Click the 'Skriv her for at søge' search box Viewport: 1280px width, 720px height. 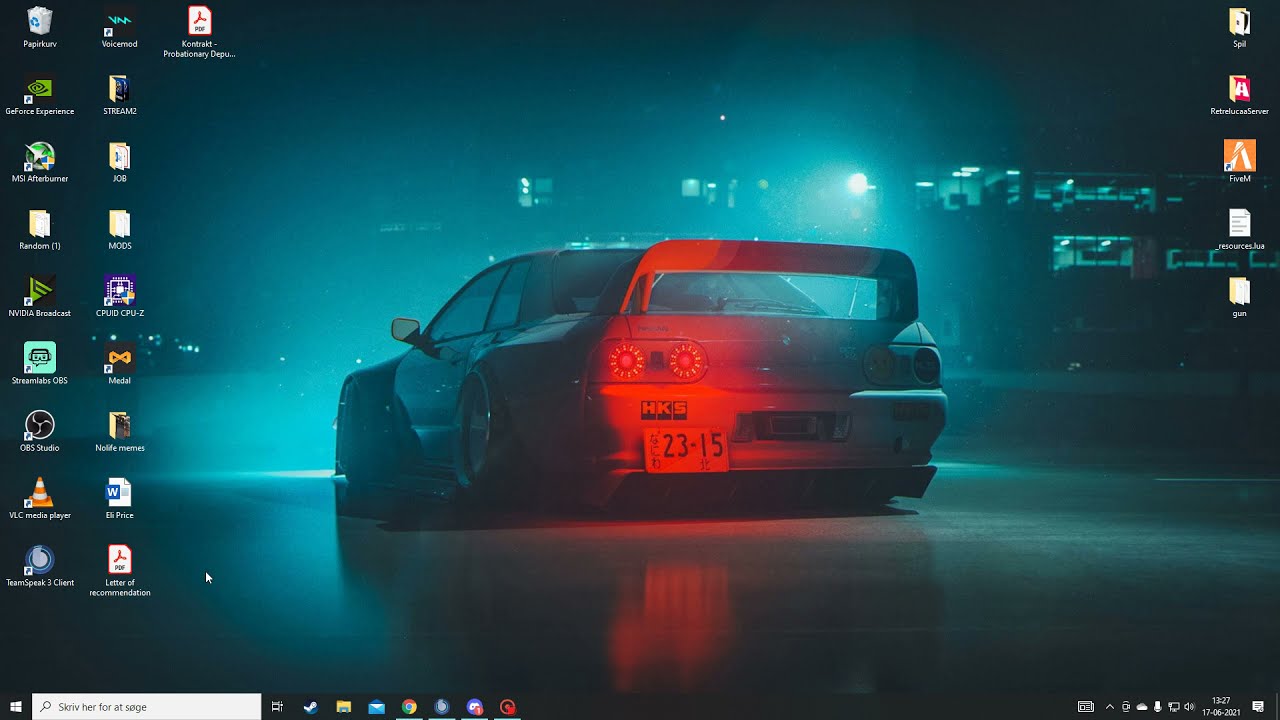[x=147, y=707]
